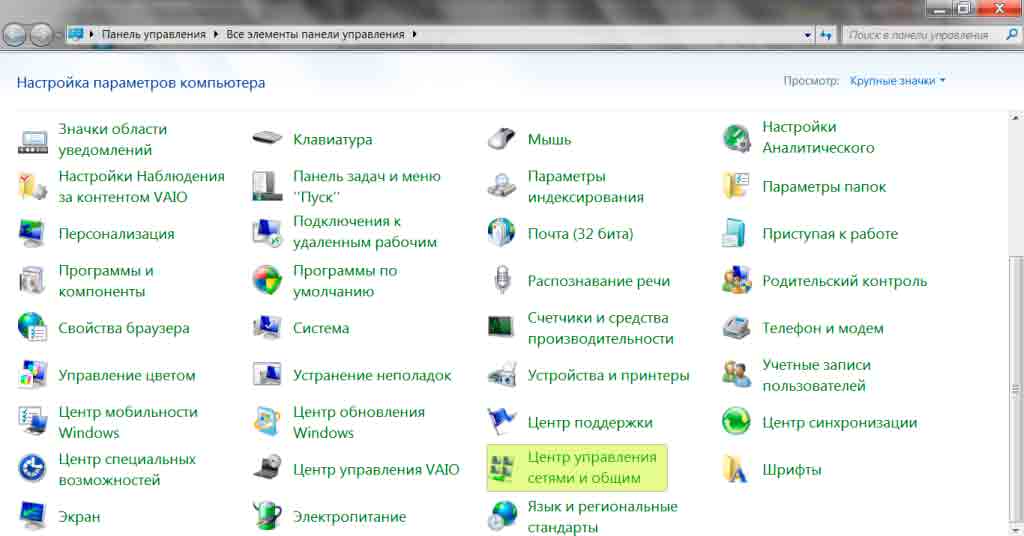This screenshot has height=536, width=1024.
Task: Select Все элементы панели управления breadcrumb
Action: click(x=315, y=35)
